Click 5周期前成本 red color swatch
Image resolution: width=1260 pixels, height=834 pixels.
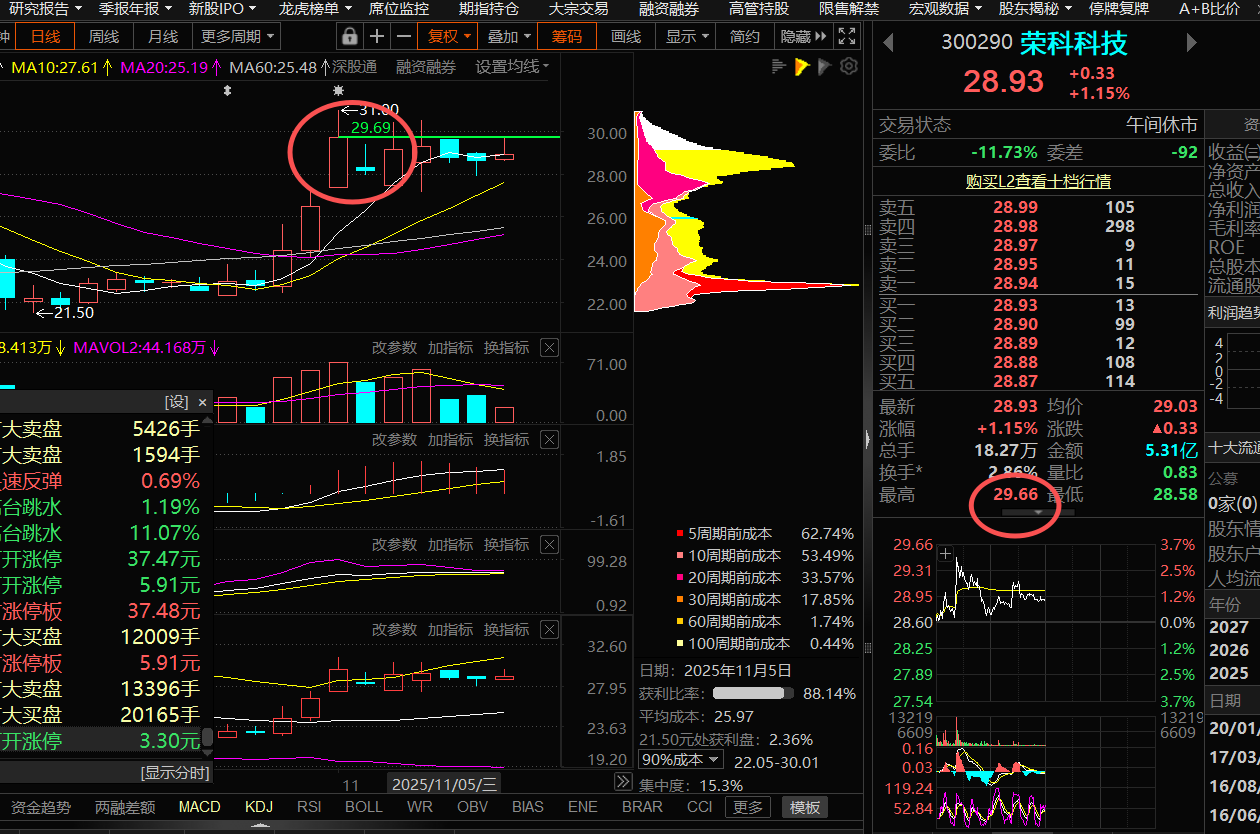(x=680, y=534)
